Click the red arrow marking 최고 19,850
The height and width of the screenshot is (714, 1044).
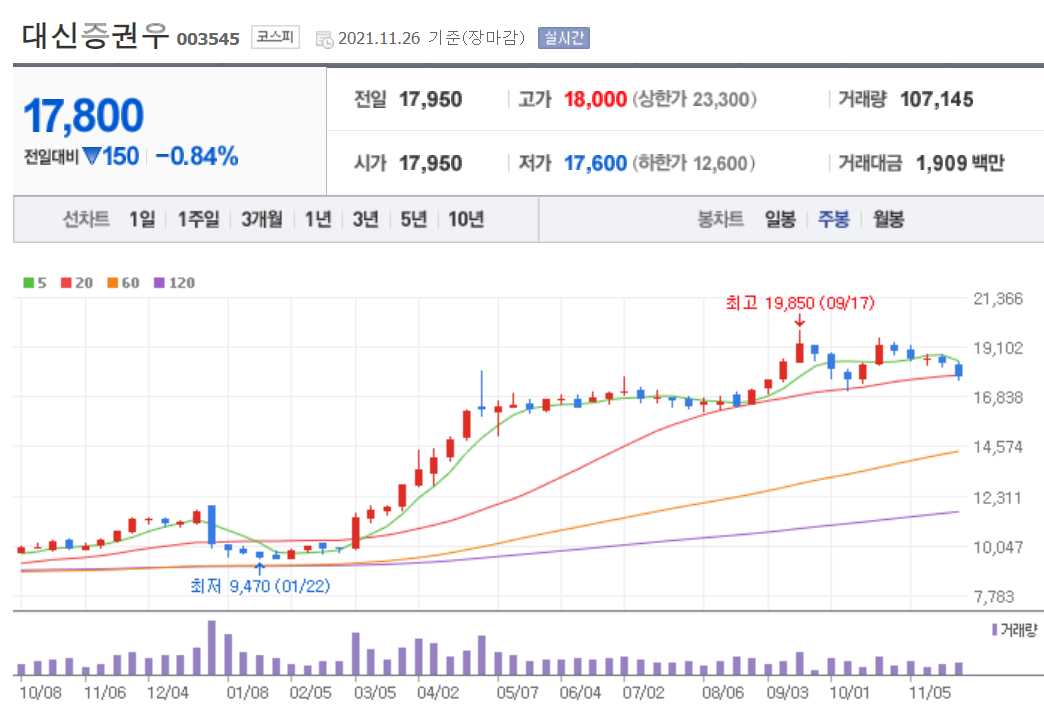[x=799, y=322]
